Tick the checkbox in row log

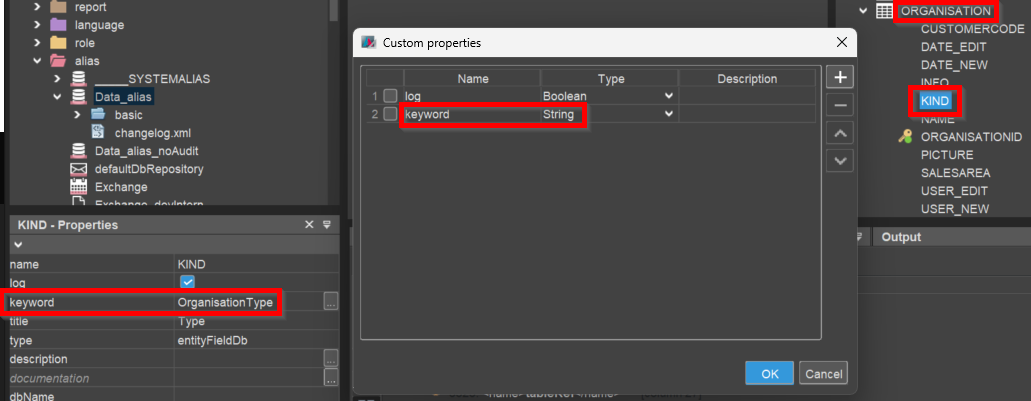click(x=391, y=96)
